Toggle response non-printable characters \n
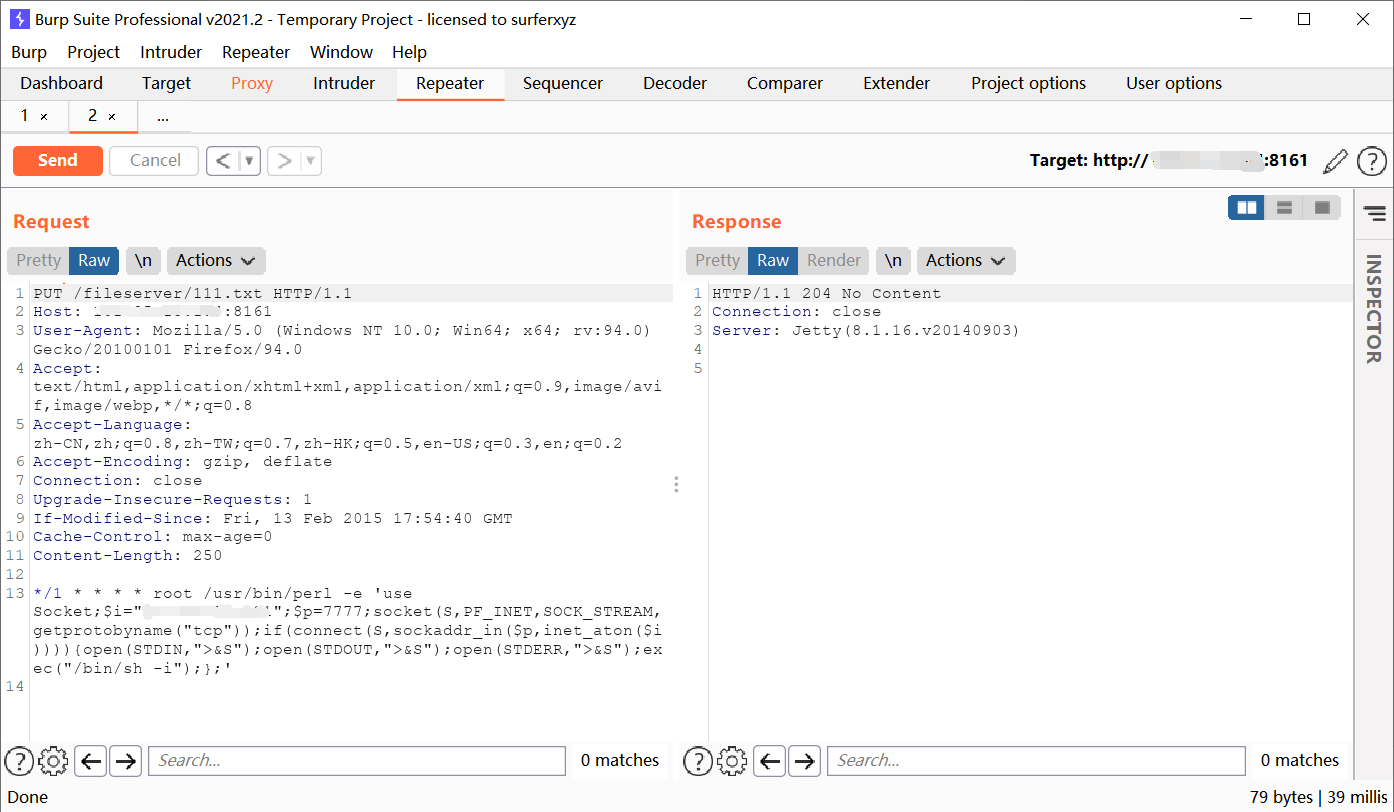The height and width of the screenshot is (812, 1394). 894,261
